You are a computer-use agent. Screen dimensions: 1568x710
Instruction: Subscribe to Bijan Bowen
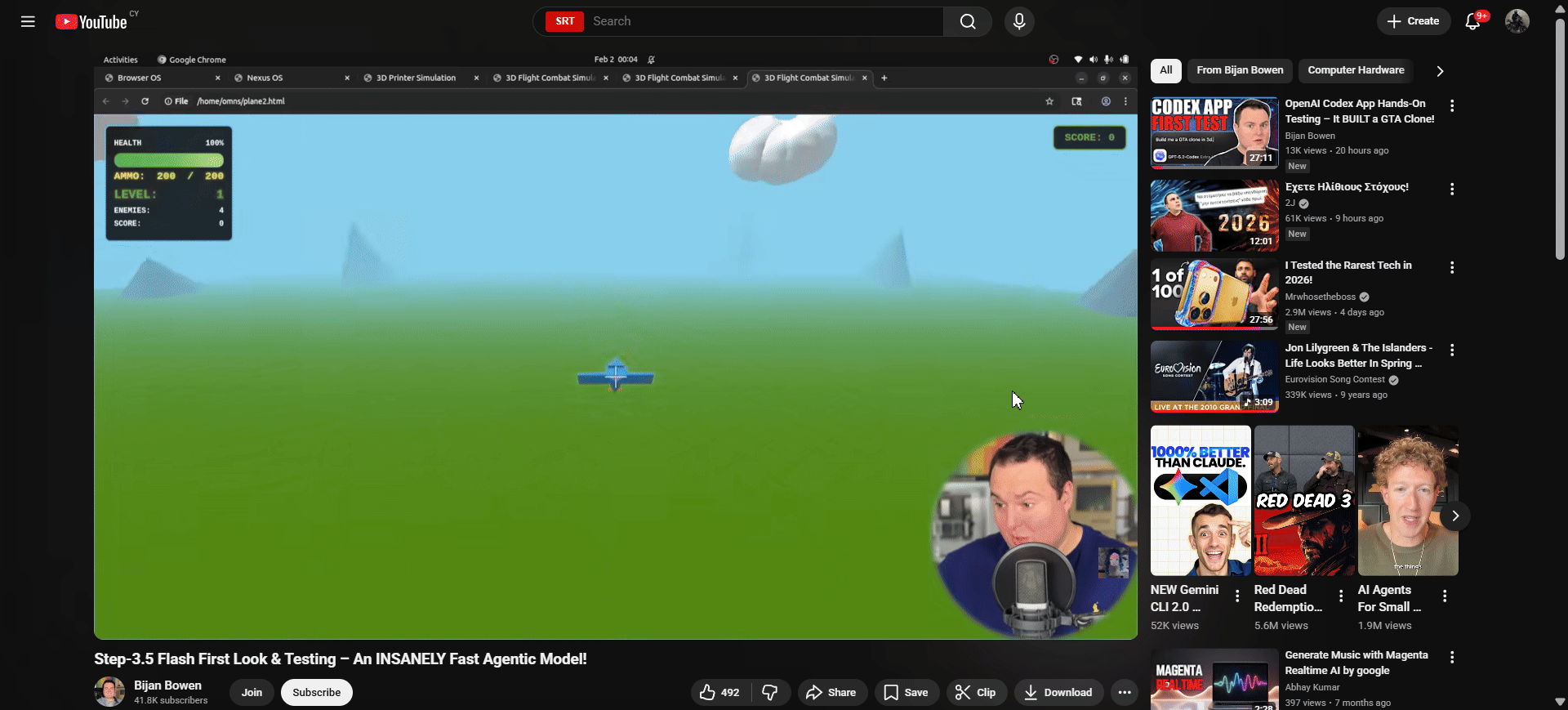(x=317, y=693)
